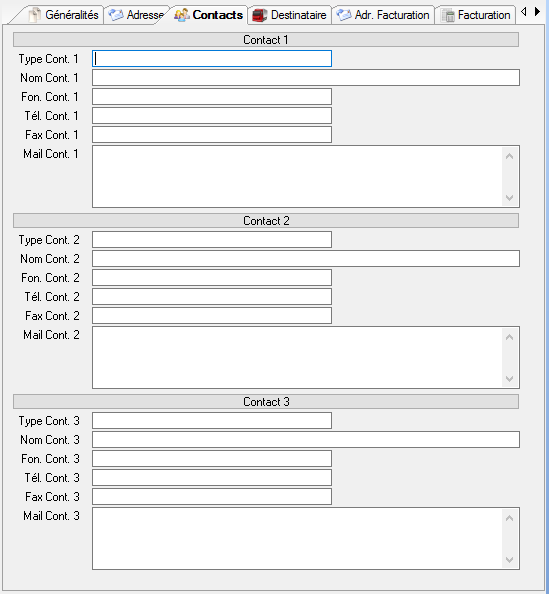Click Mail Cont. 2 scroll down arrow

tap(510, 379)
